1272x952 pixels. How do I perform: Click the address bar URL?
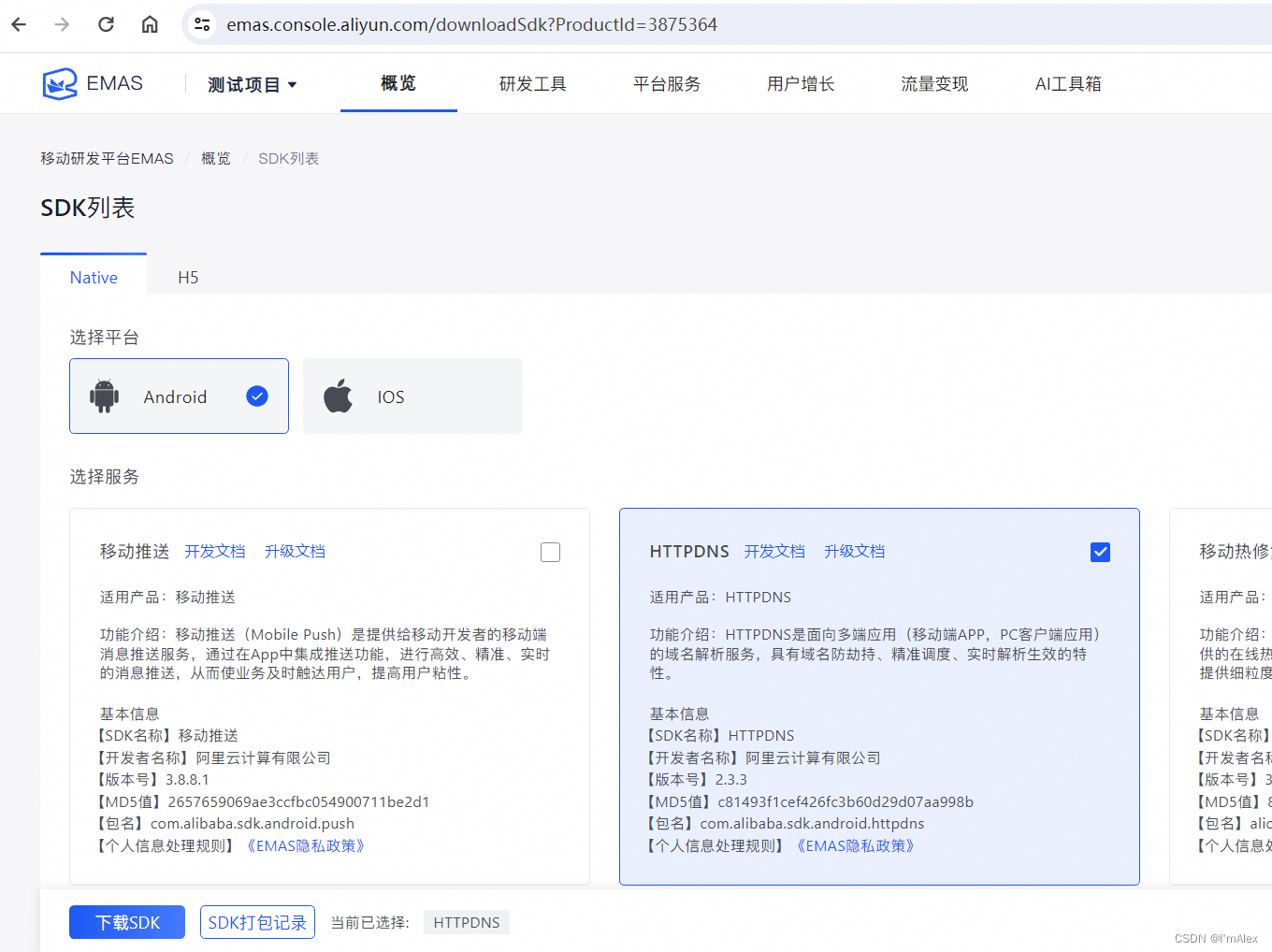471,24
